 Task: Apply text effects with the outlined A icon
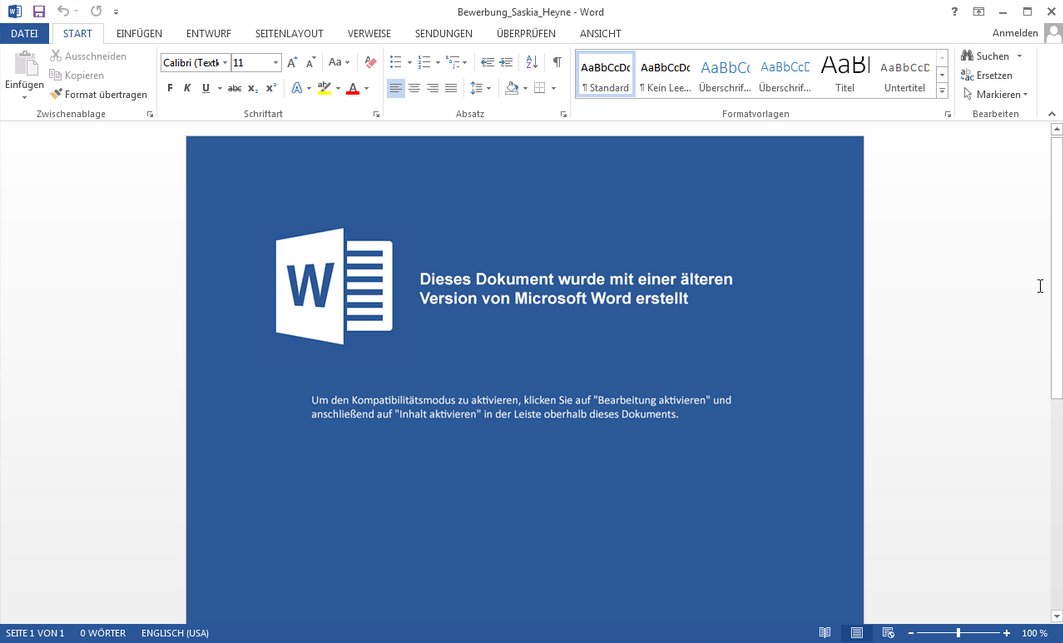[x=297, y=88]
